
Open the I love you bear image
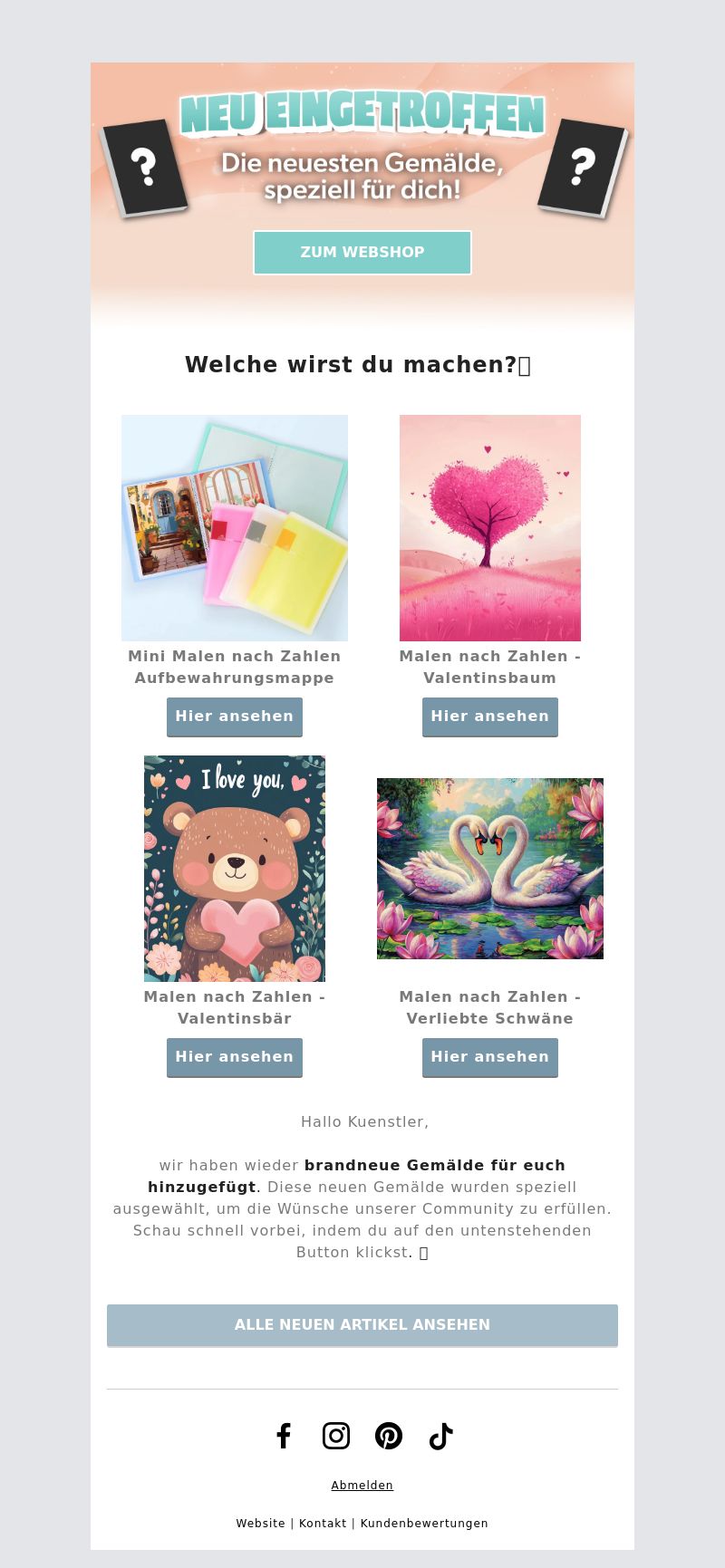[235, 869]
